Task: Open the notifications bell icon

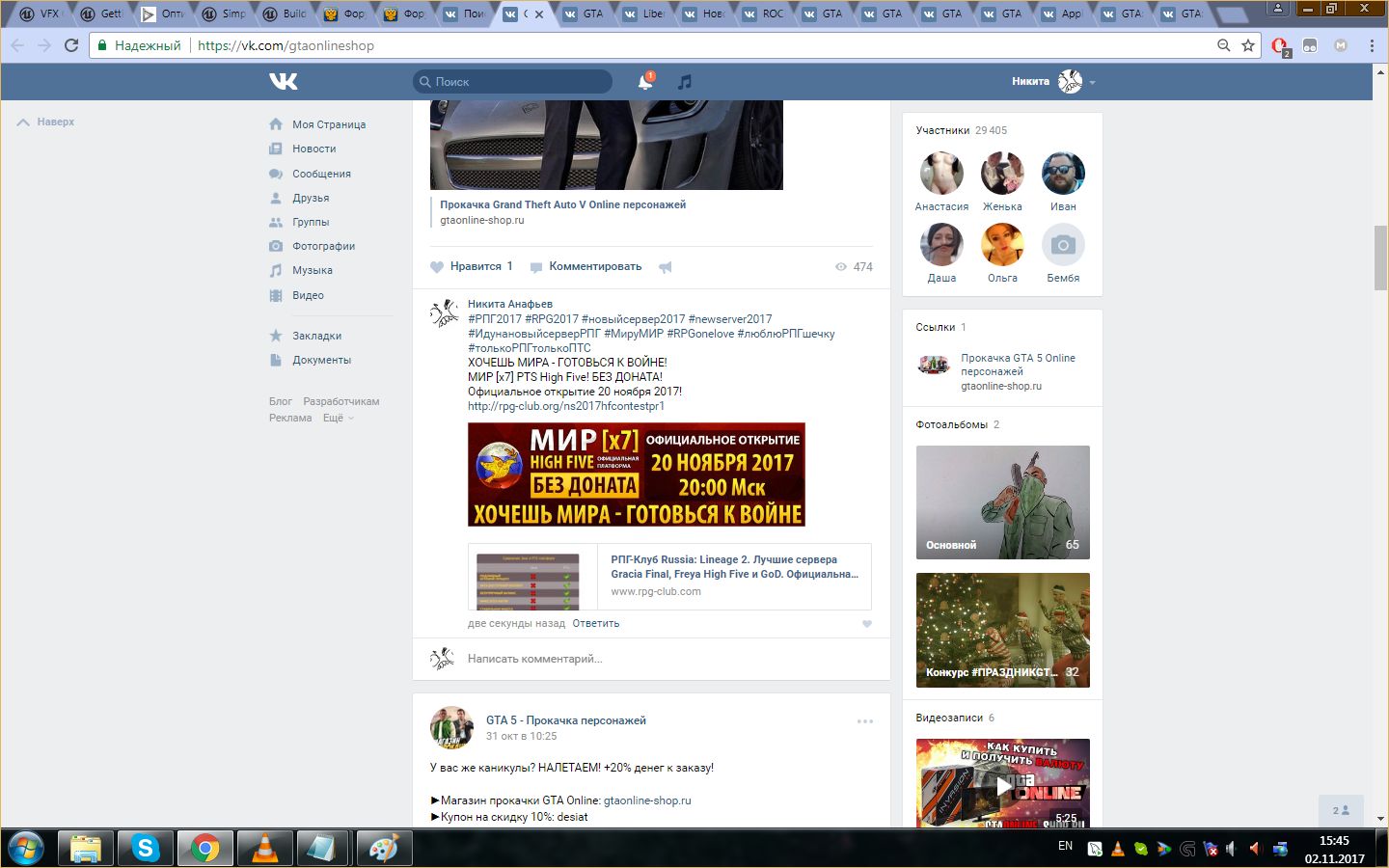Action: pos(645,82)
